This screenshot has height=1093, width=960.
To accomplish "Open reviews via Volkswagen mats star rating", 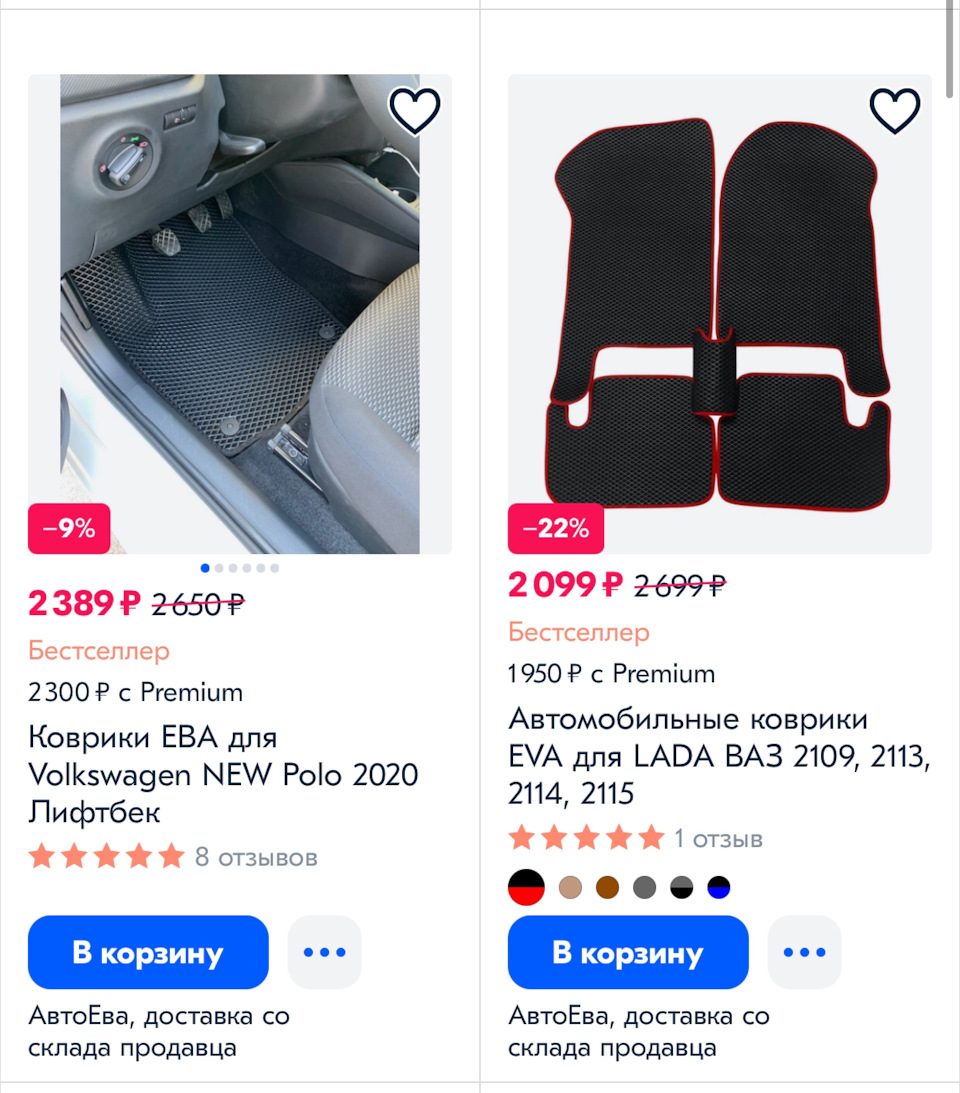I will pyautogui.click(x=107, y=857).
